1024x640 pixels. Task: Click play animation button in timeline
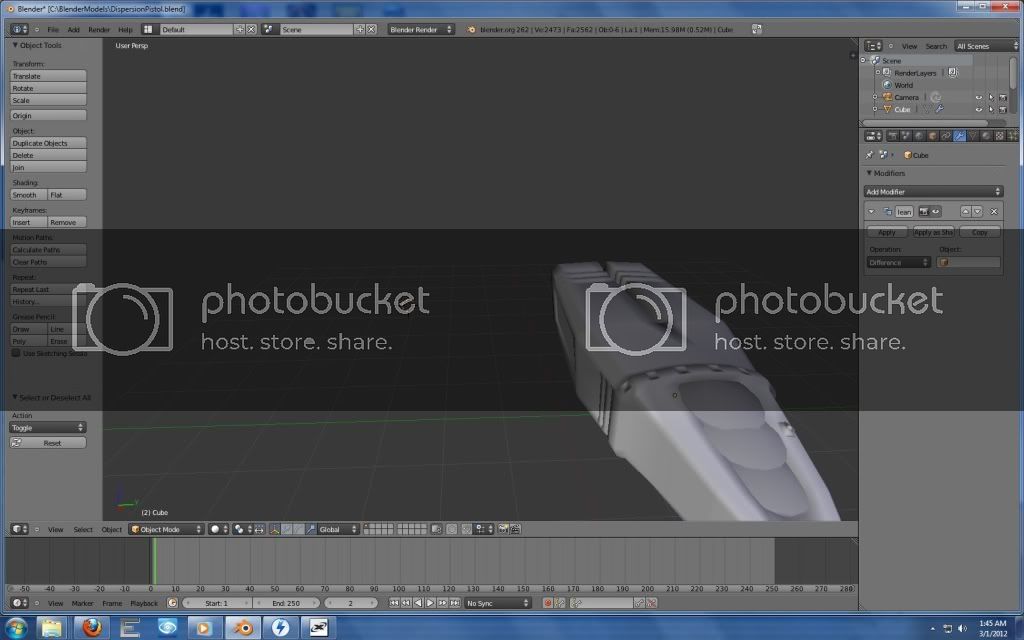pyautogui.click(x=430, y=603)
